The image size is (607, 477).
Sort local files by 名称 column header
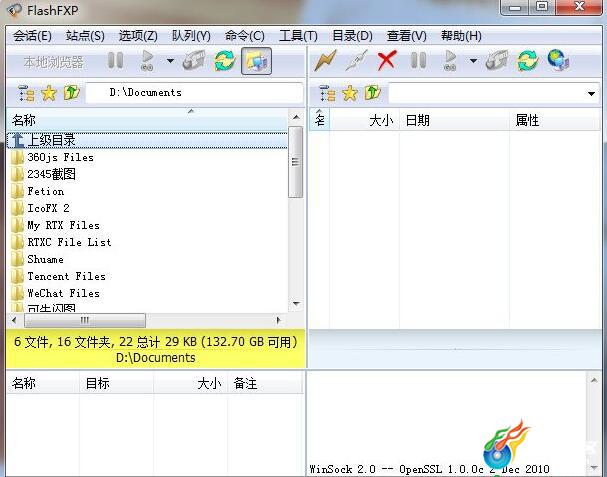point(147,120)
